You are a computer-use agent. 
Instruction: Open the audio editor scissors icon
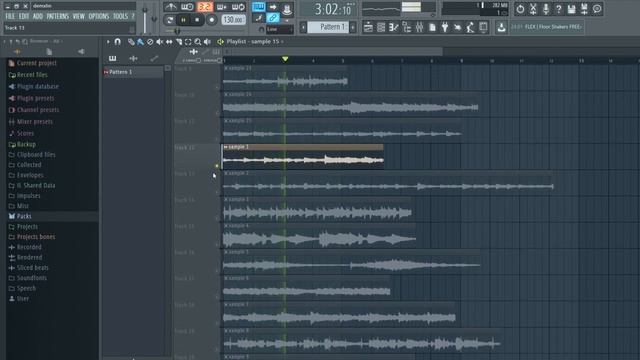pos(533,9)
